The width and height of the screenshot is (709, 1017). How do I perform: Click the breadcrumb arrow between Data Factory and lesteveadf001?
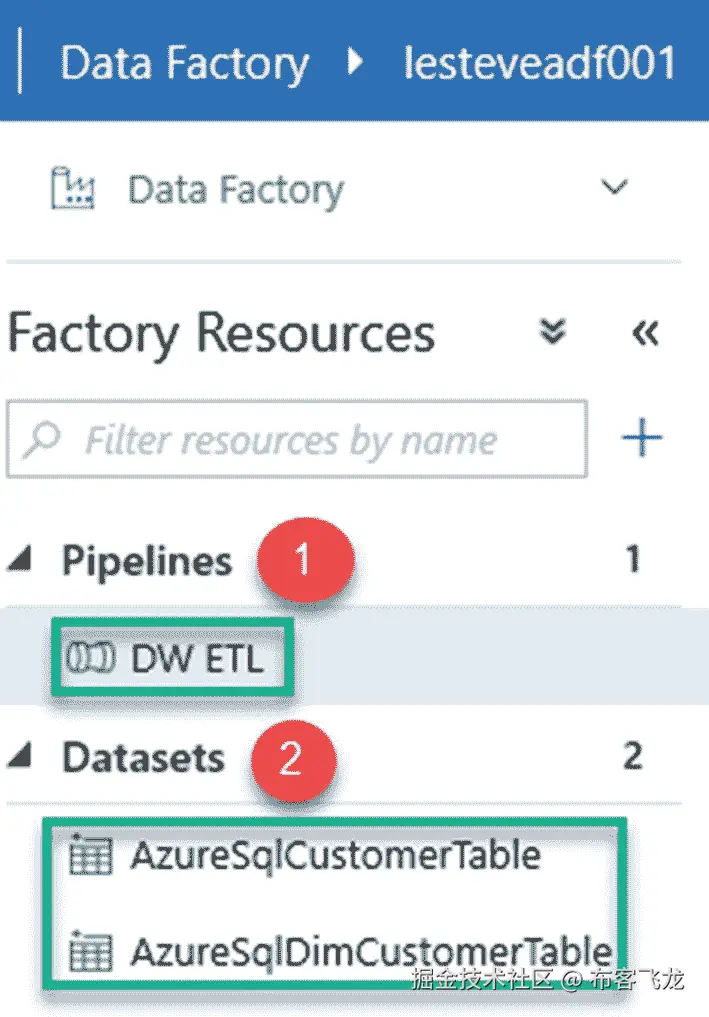point(355,63)
